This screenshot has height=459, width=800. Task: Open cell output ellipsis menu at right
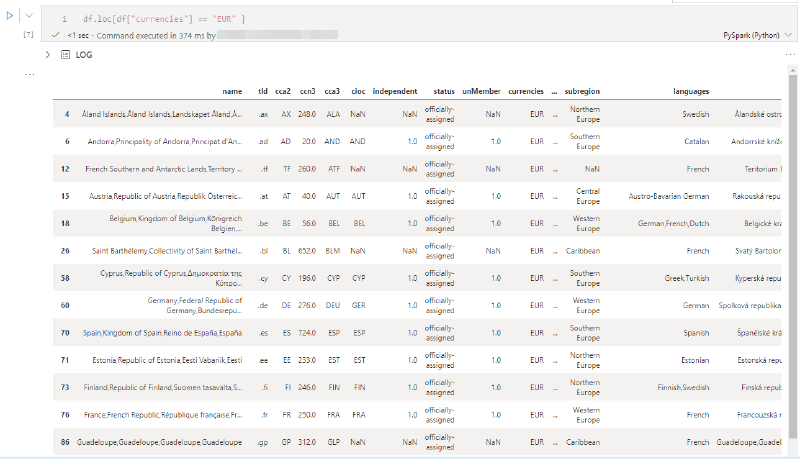point(790,55)
